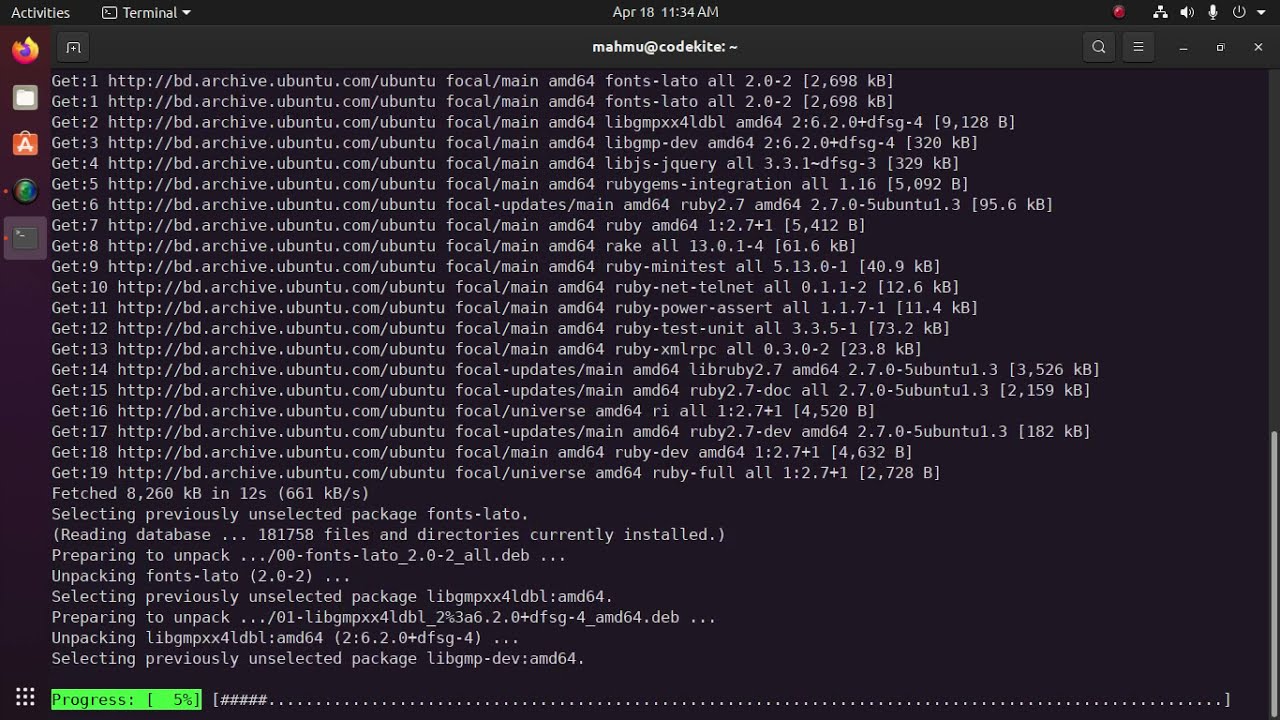Open the Terminal app menu dropdown

[x=146, y=12]
